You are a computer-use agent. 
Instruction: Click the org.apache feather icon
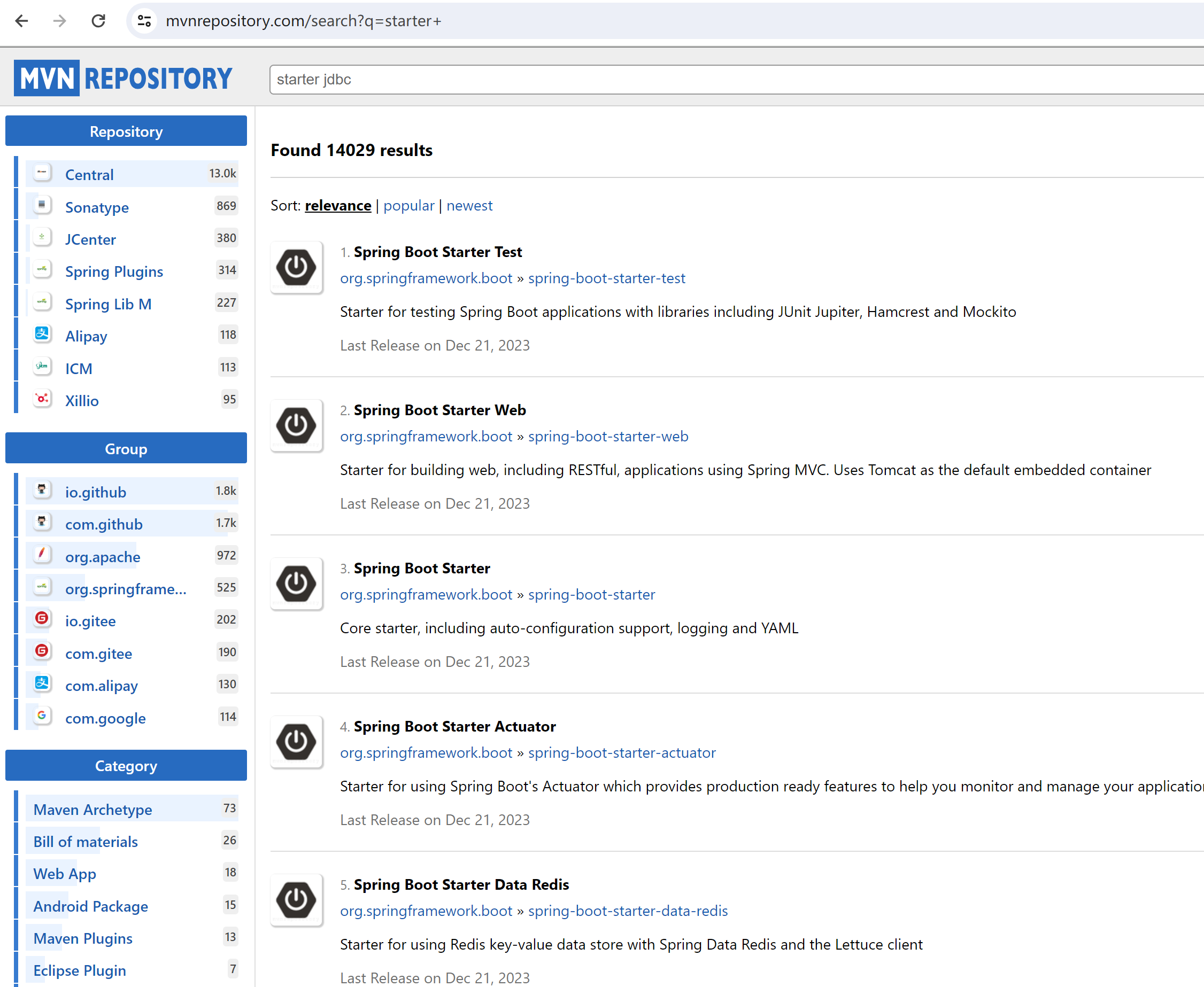point(42,554)
